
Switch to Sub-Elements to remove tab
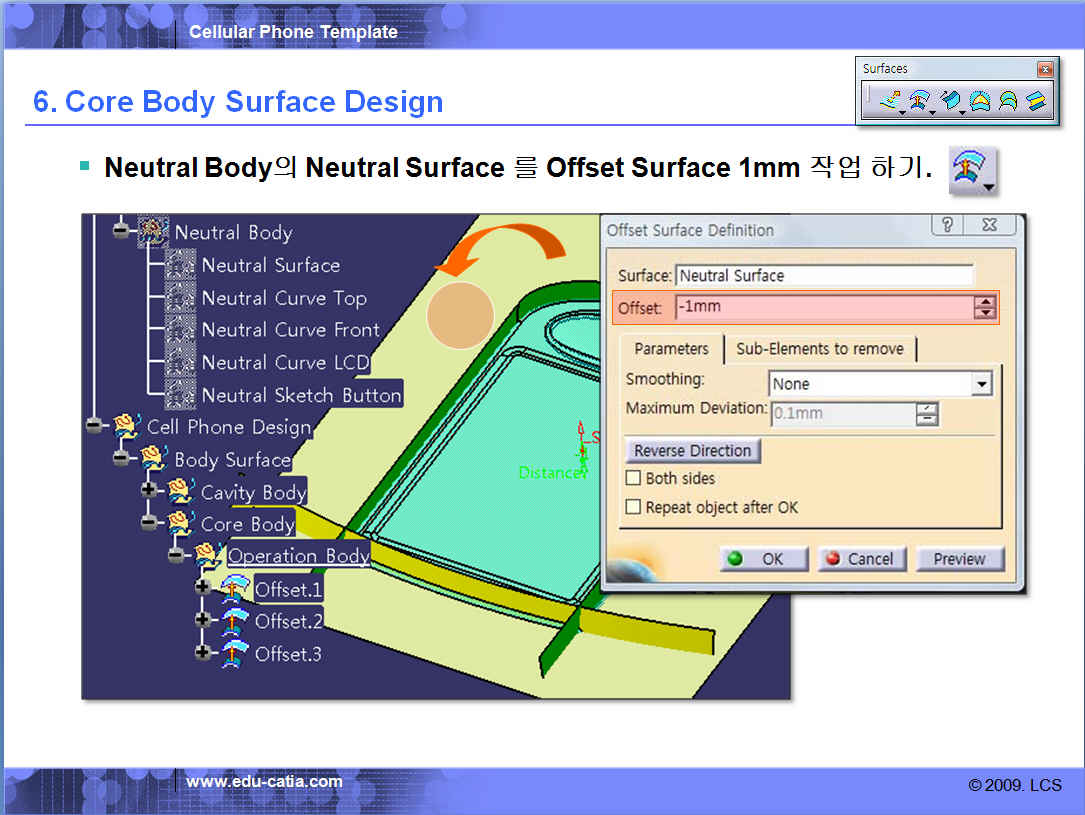point(819,349)
